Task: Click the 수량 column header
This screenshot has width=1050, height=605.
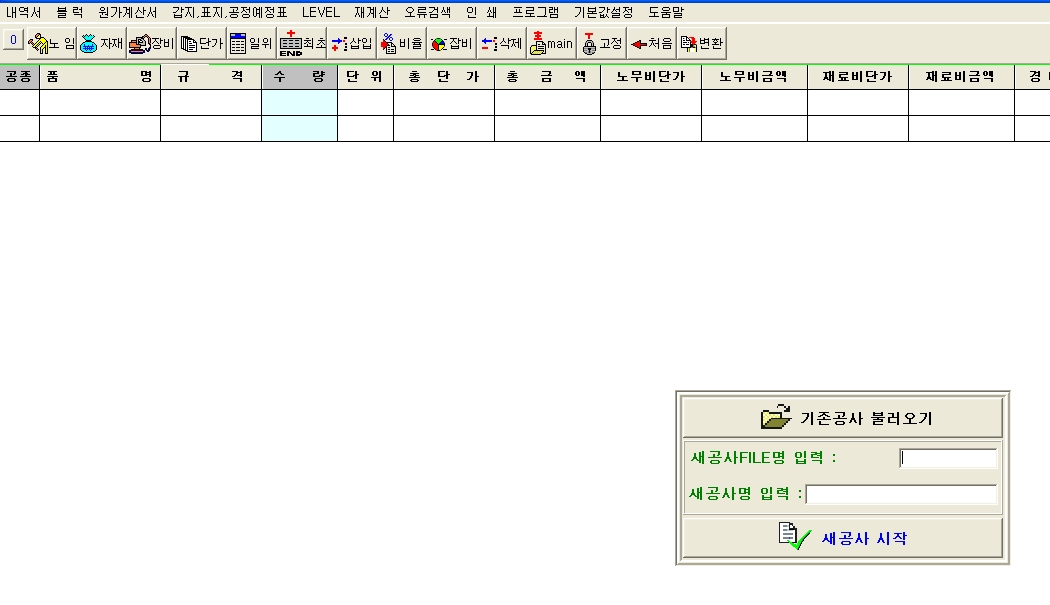Action: 299,77
